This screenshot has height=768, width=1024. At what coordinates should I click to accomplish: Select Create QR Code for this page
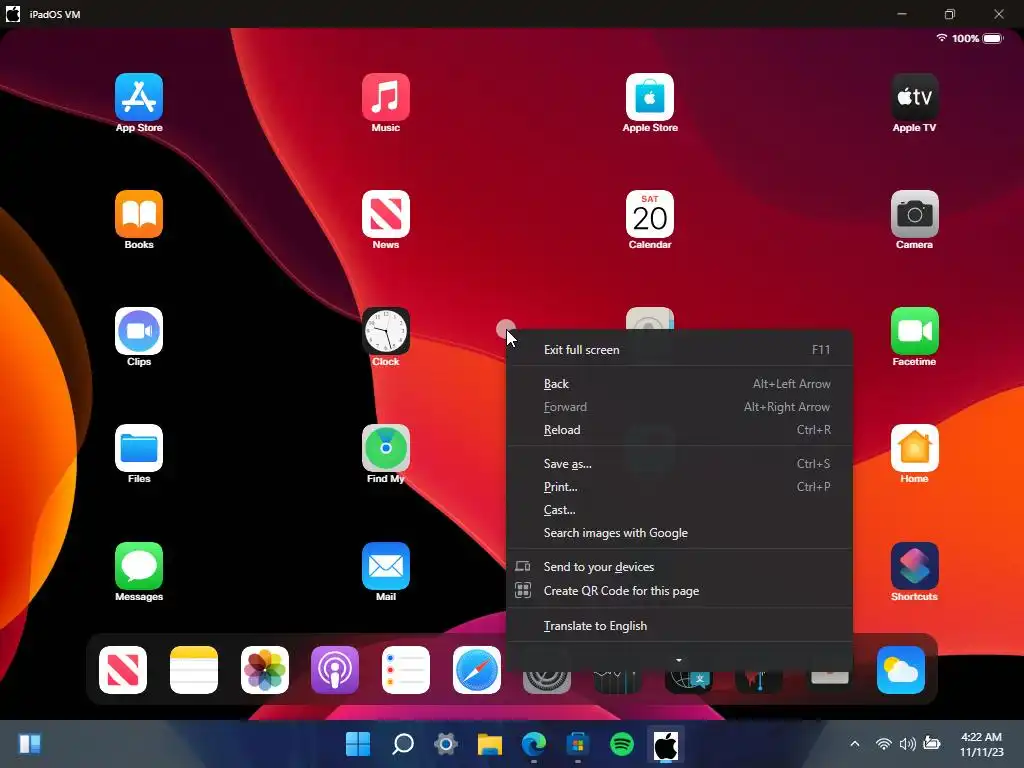coord(679,590)
